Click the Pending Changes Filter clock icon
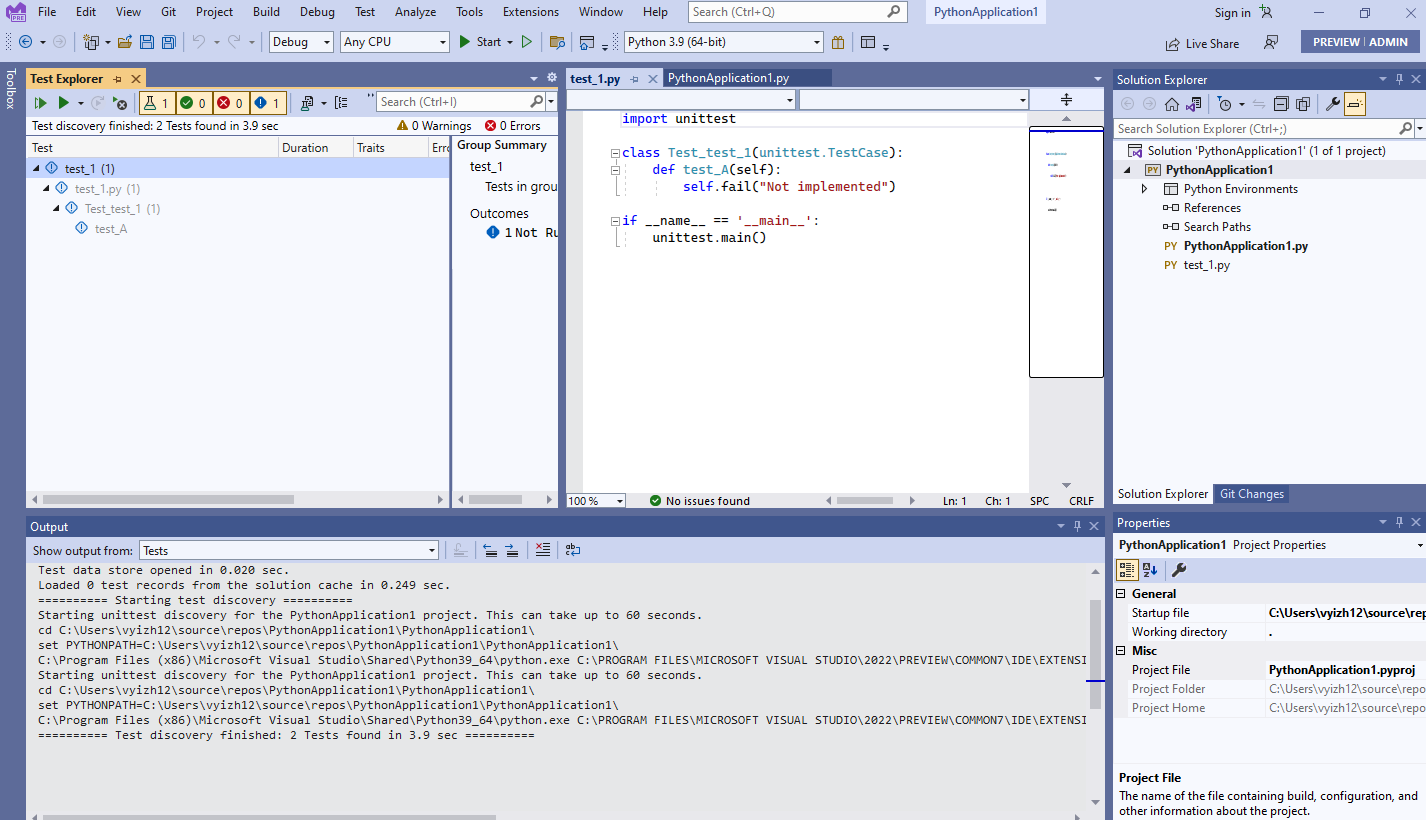This screenshot has width=1426, height=820. [x=1225, y=104]
